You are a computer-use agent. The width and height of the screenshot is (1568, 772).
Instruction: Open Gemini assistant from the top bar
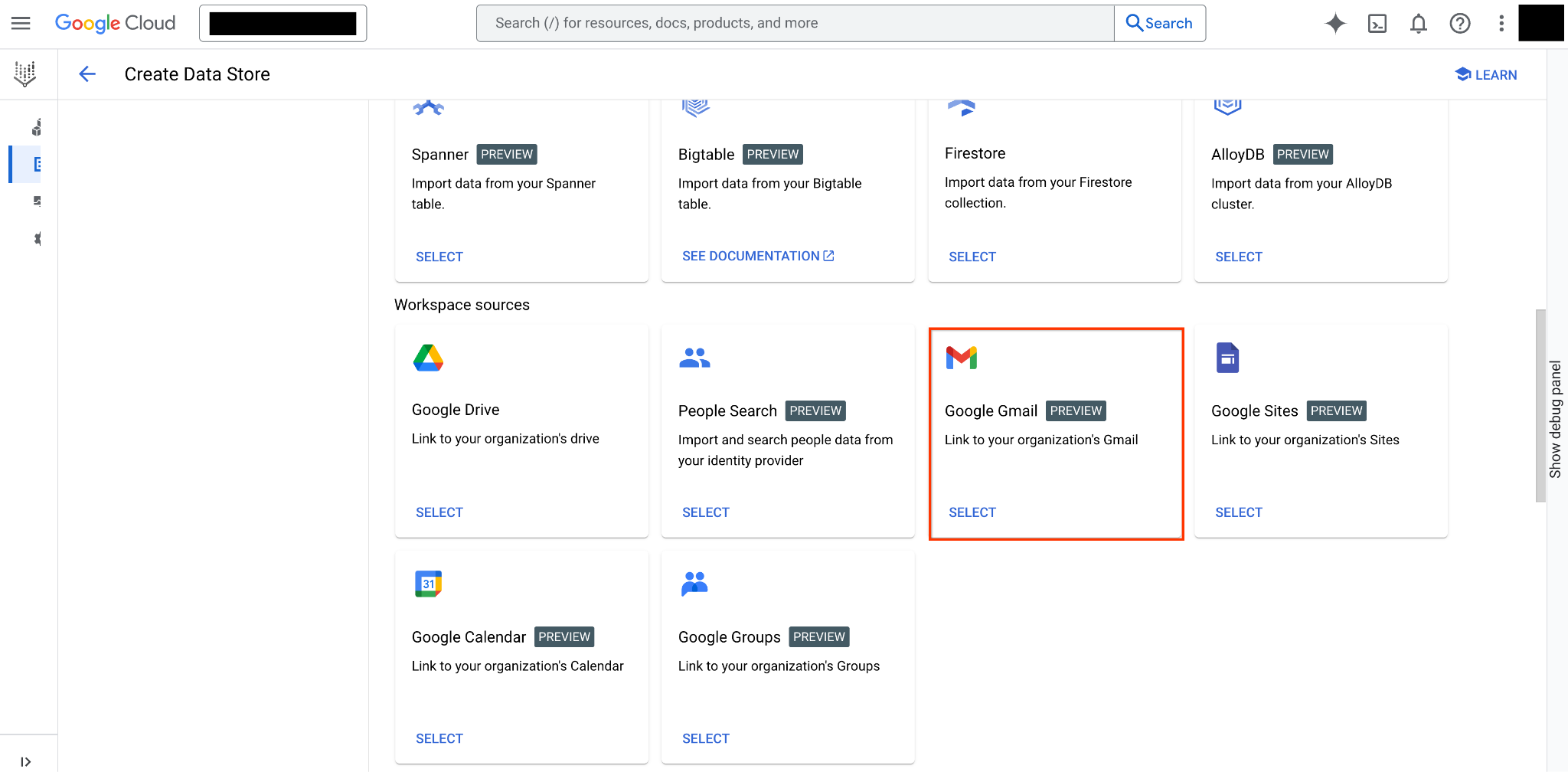pyautogui.click(x=1335, y=23)
